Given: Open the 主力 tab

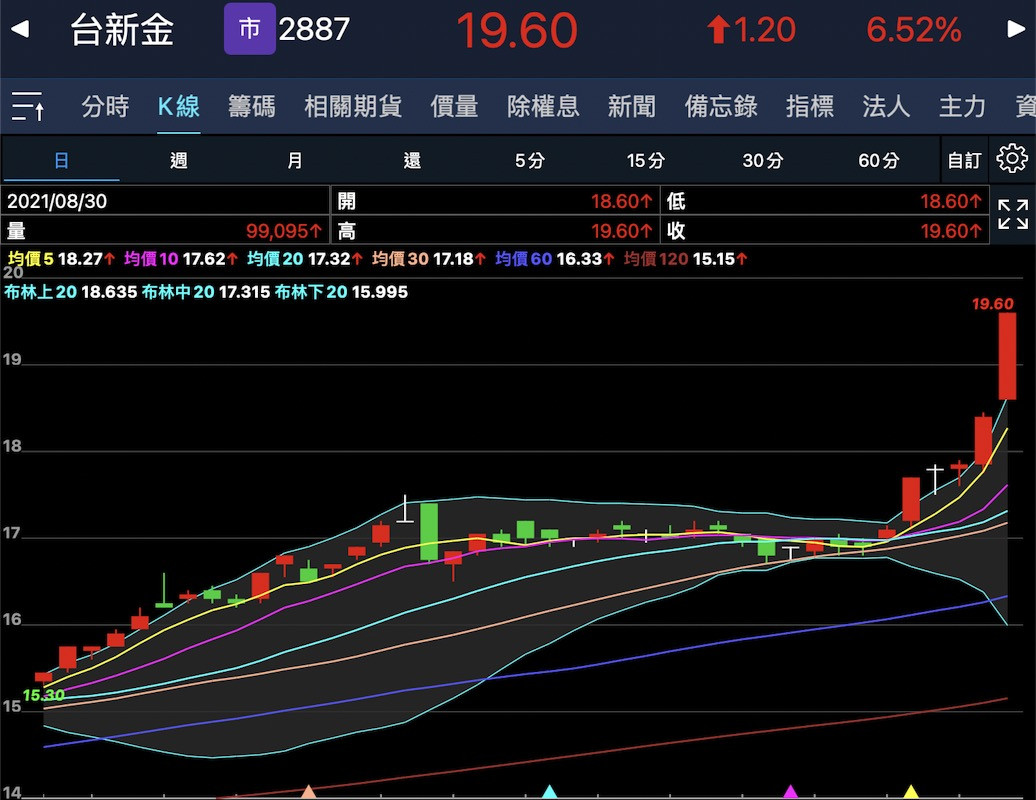Looking at the screenshot, I should (963, 106).
